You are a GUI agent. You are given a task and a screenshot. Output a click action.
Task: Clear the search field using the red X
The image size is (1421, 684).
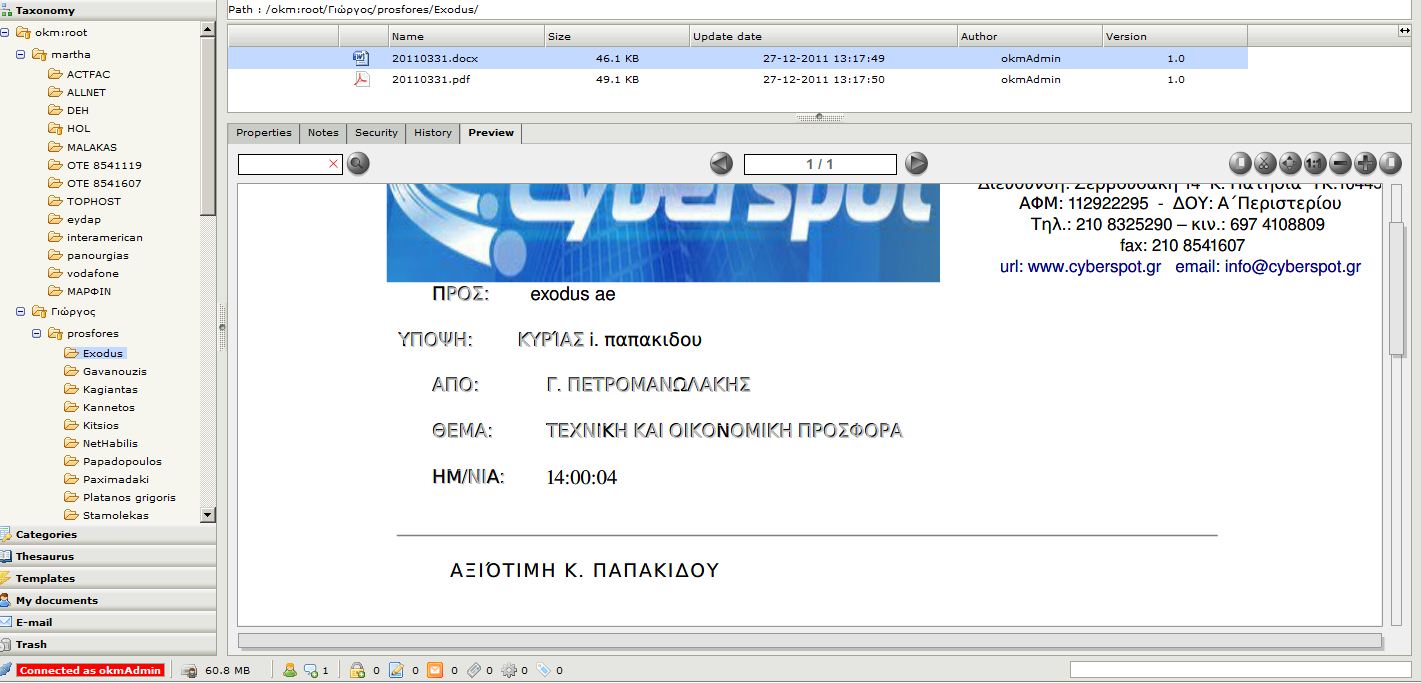(x=333, y=163)
